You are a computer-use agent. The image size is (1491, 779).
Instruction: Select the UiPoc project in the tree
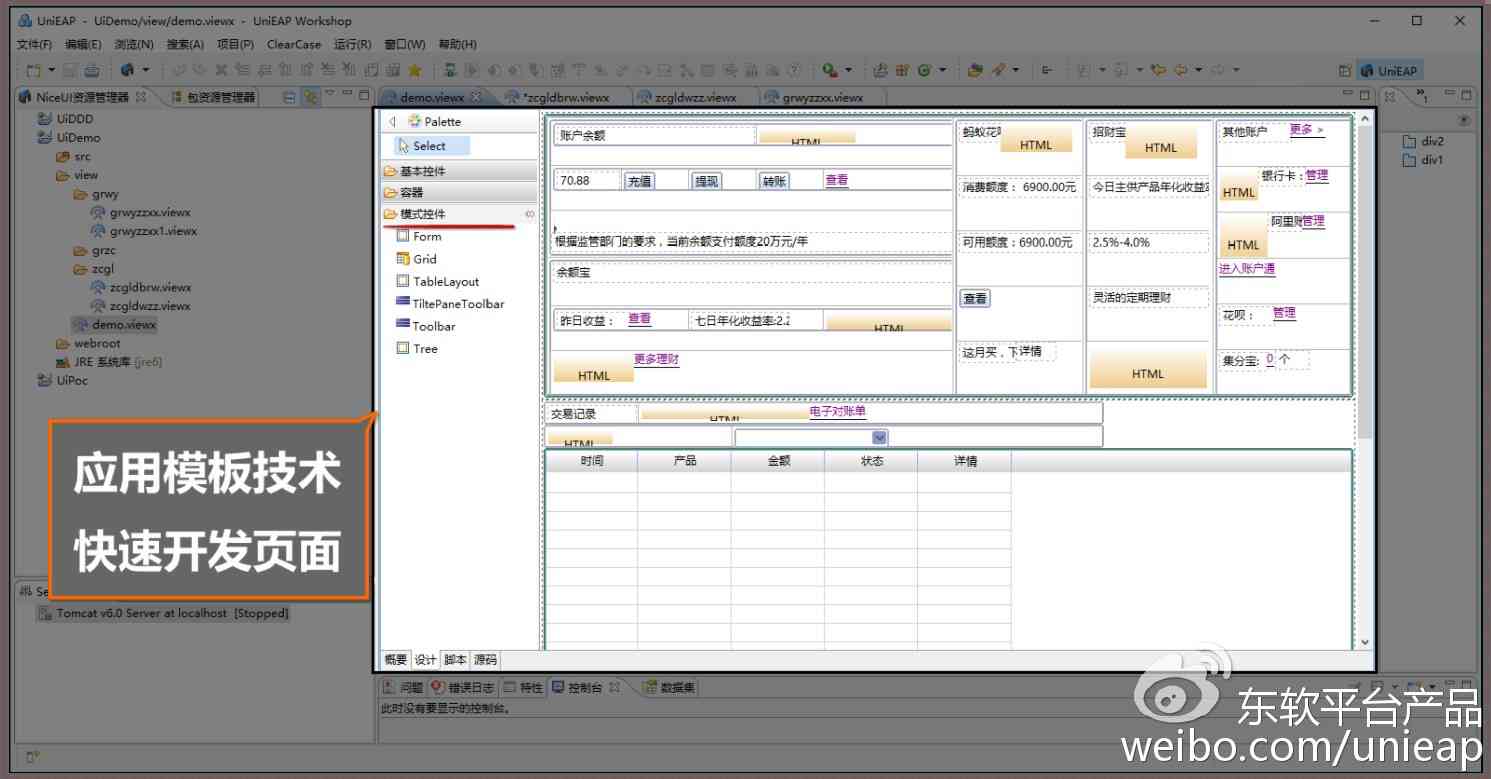[62, 380]
